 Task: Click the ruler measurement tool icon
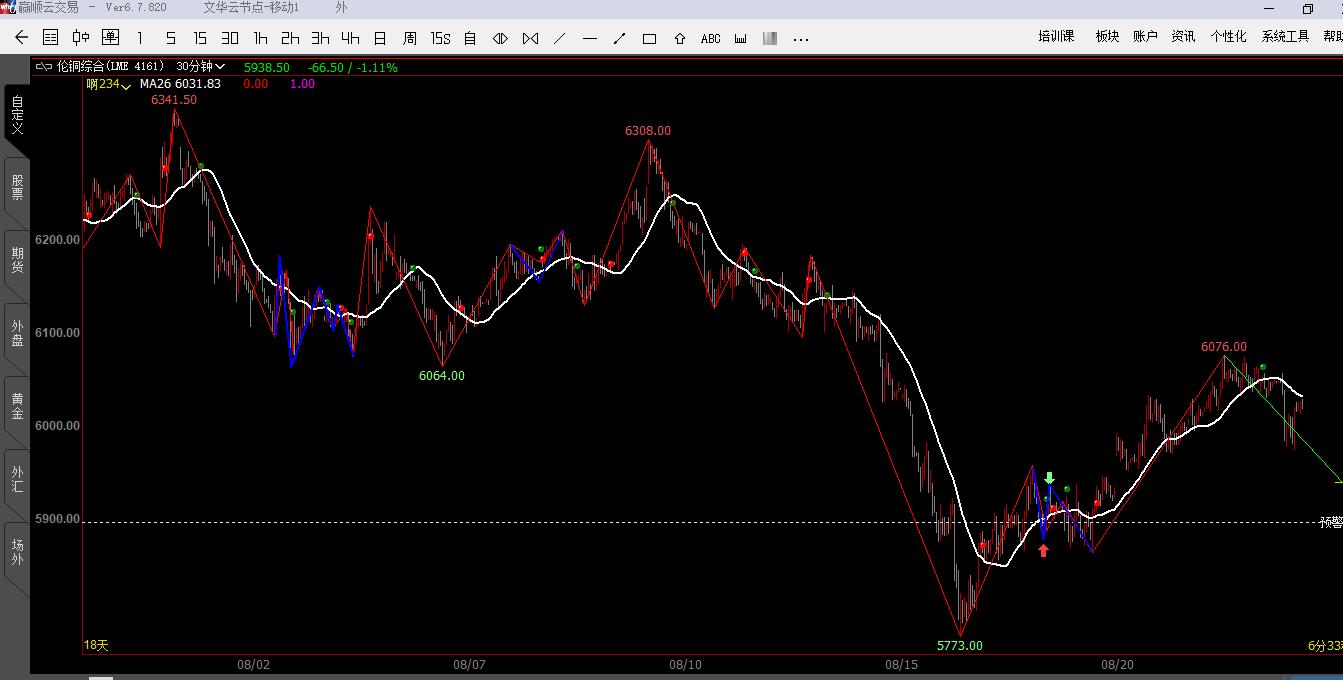[741, 39]
